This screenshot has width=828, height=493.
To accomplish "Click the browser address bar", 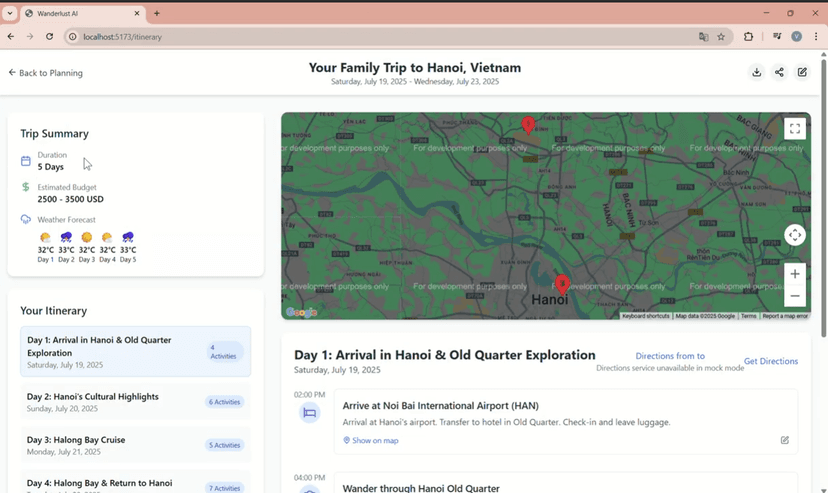I will [380, 37].
